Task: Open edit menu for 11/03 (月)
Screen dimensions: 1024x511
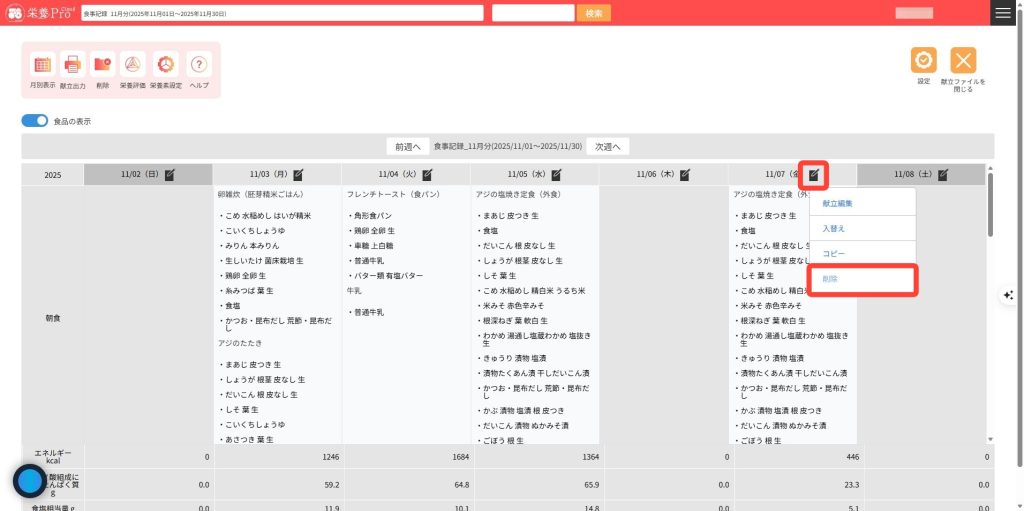Action: [298, 175]
